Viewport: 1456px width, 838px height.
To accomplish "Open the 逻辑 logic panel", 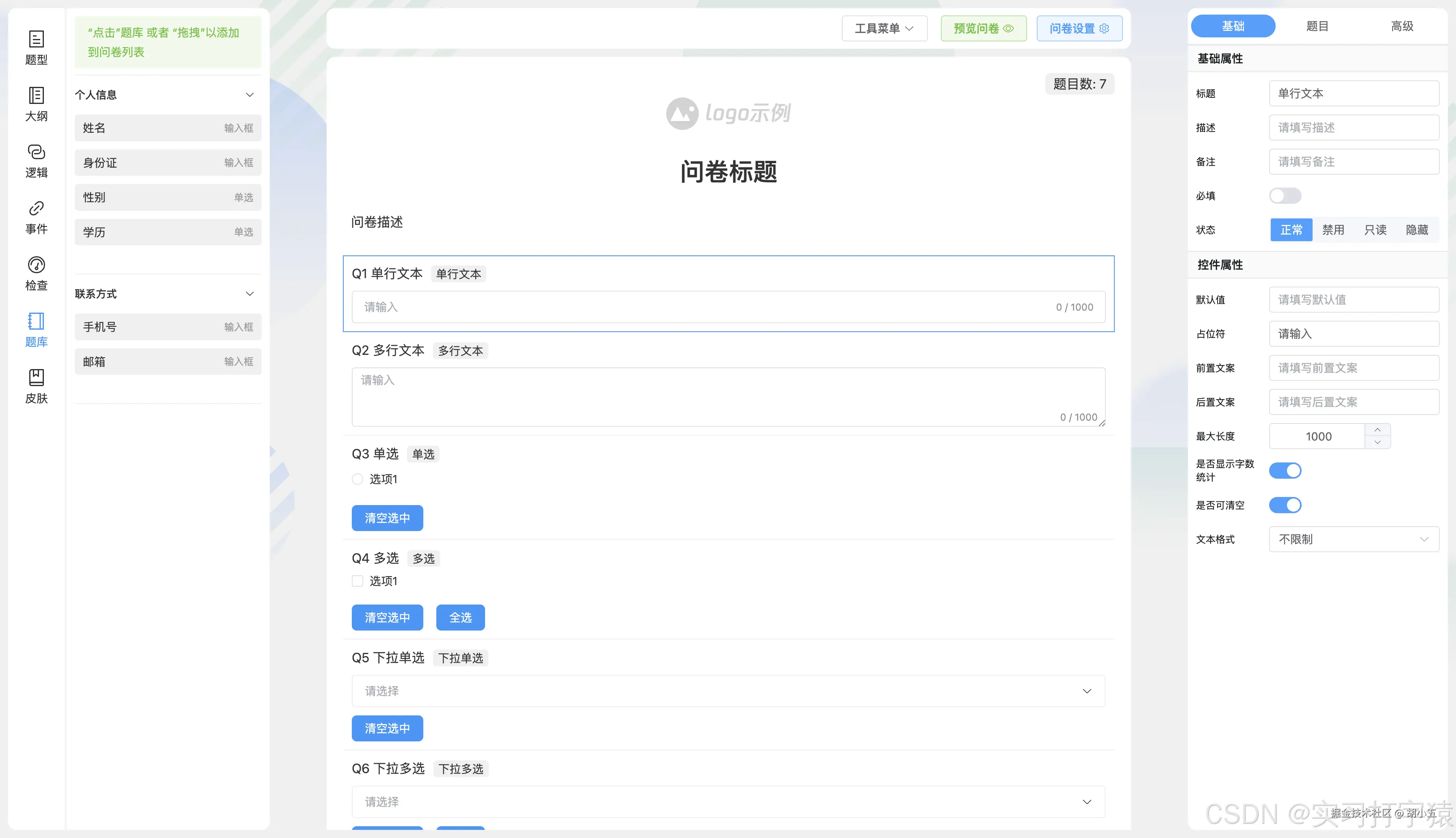I will tap(36, 160).
